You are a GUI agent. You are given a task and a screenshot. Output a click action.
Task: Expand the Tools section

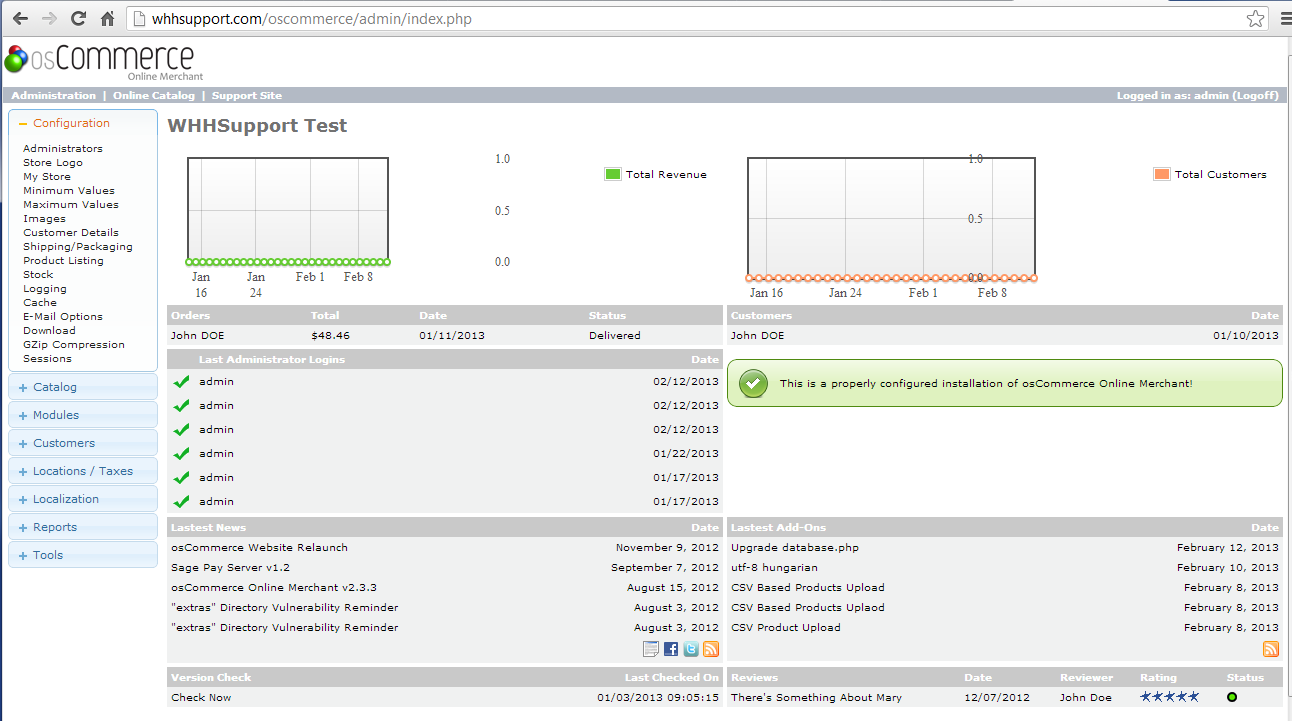coord(47,555)
